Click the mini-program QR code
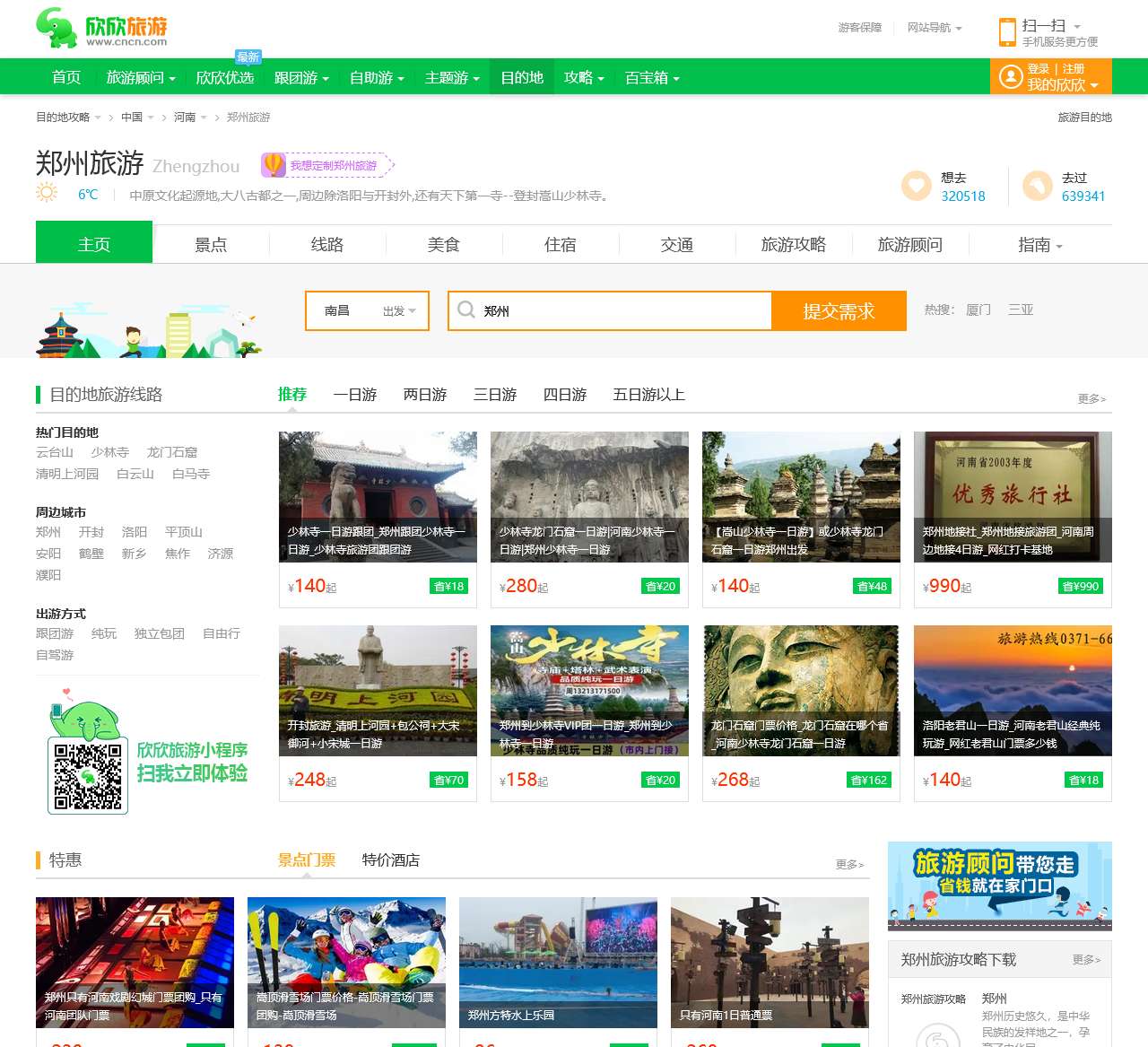The width and height of the screenshot is (1148, 1047). tap(87, 776)
